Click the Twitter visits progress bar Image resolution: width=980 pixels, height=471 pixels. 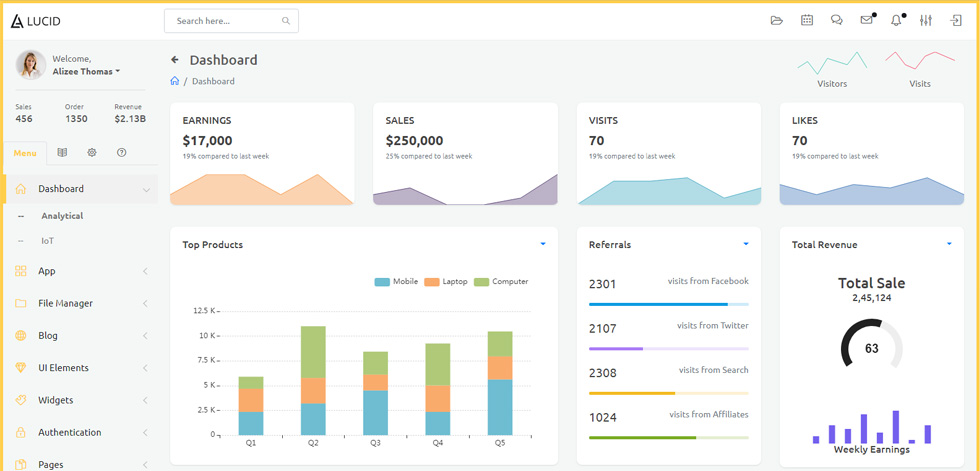pos(669,349)
